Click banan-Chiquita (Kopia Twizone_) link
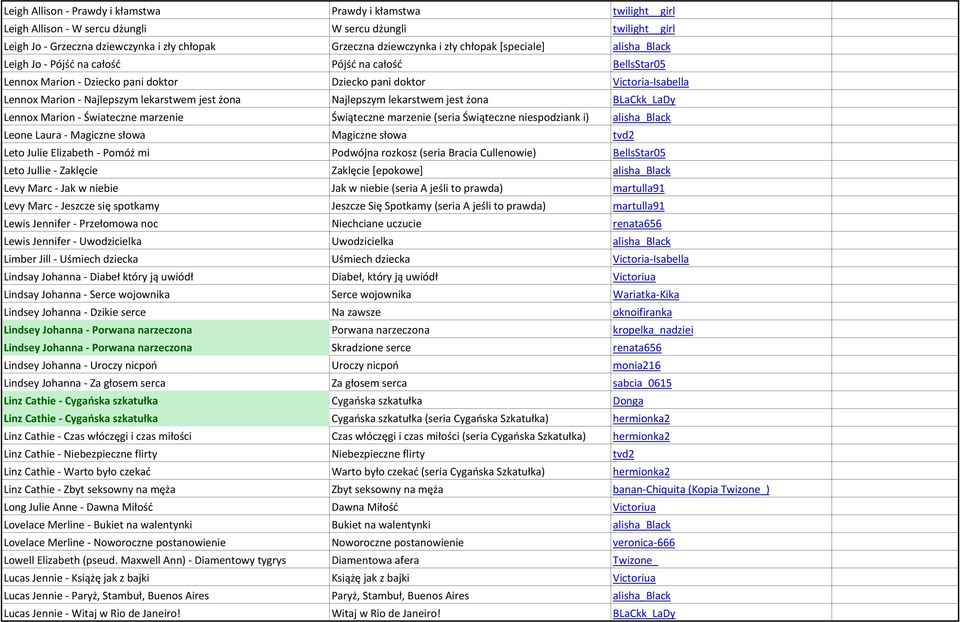This screenshot has width=960, height=622. (691, 490)
